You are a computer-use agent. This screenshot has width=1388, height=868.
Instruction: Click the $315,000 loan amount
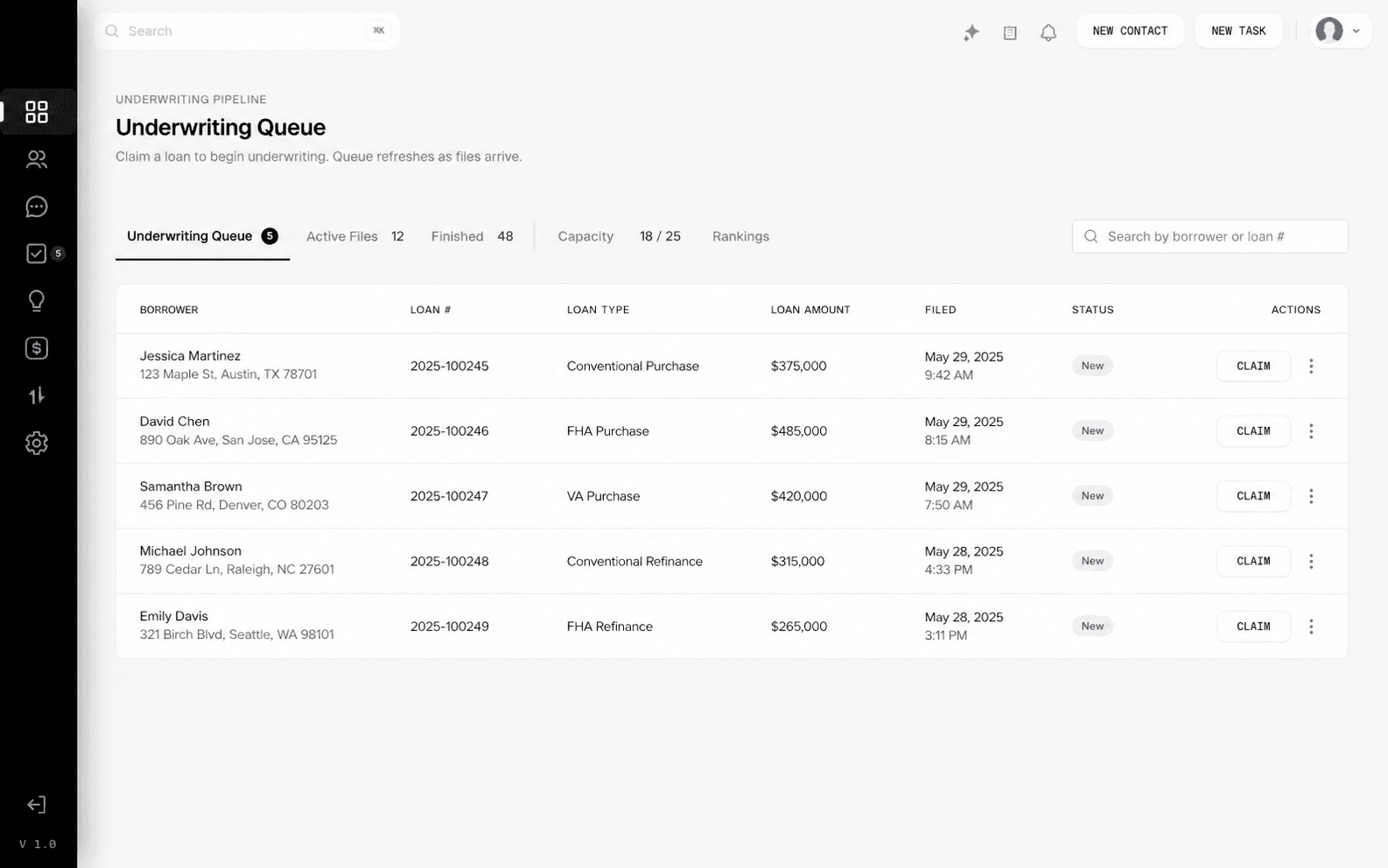[x=797, y=561]
